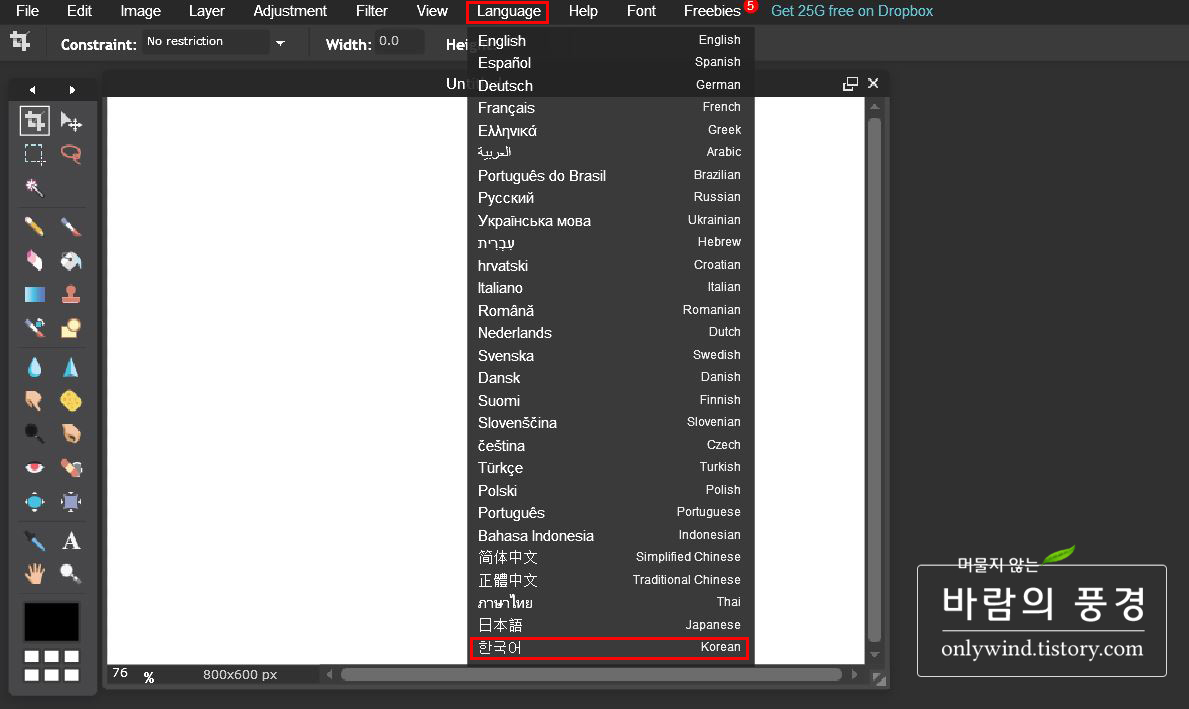
Task: Select the Zoom magnifier tool
Action: click(71, 573)
